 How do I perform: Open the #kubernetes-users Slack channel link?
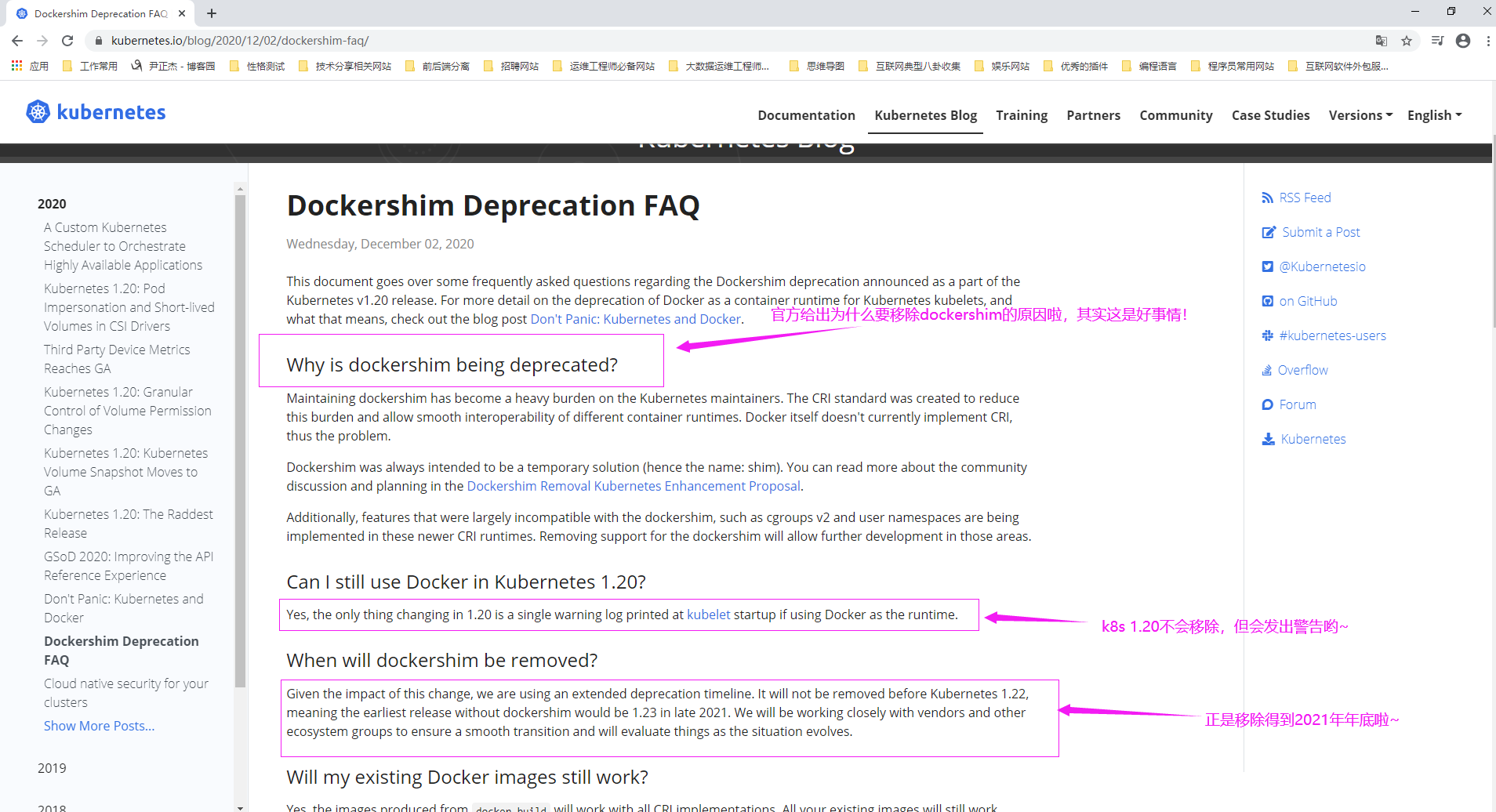(1331, 335)
